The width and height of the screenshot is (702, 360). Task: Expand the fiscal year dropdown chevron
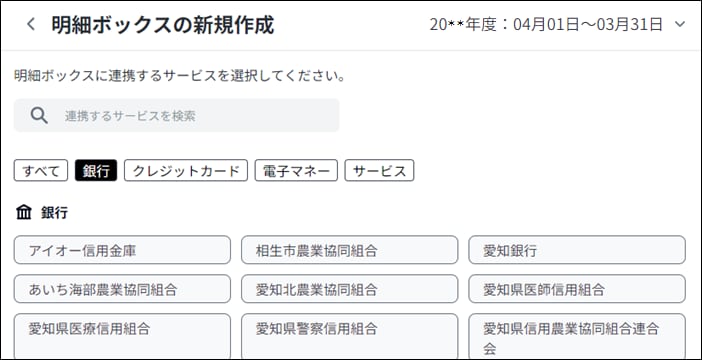[x=680, y=25]
